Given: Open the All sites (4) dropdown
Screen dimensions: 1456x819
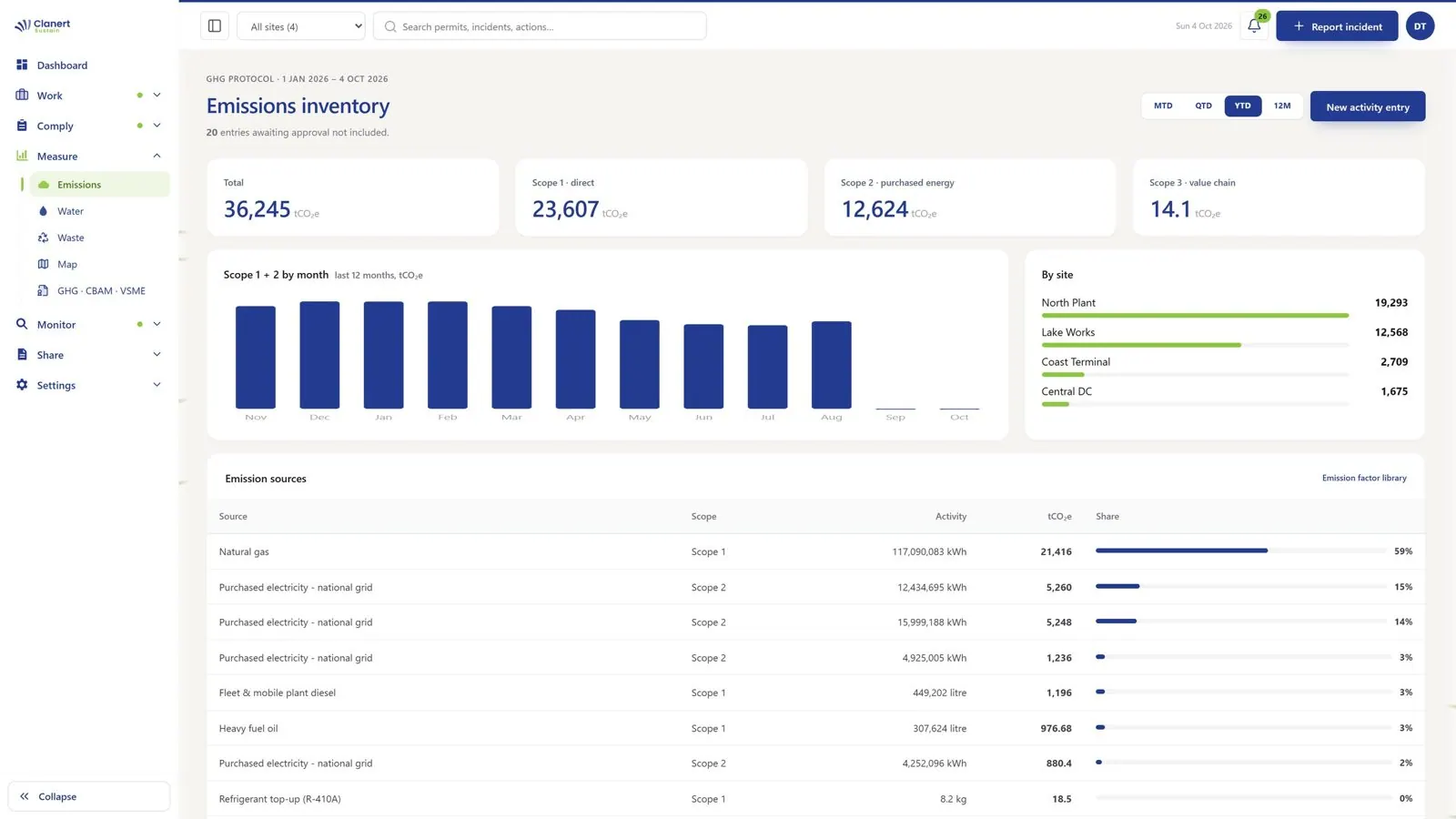Looking at the screenshot, I should click(301, 26).
